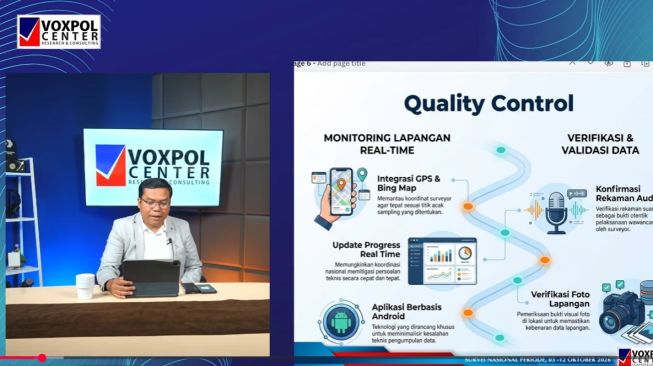This screenshot has height=366, width=653.
Task: Click the 'Quality Control' slide title
Action: coord(489,103)
